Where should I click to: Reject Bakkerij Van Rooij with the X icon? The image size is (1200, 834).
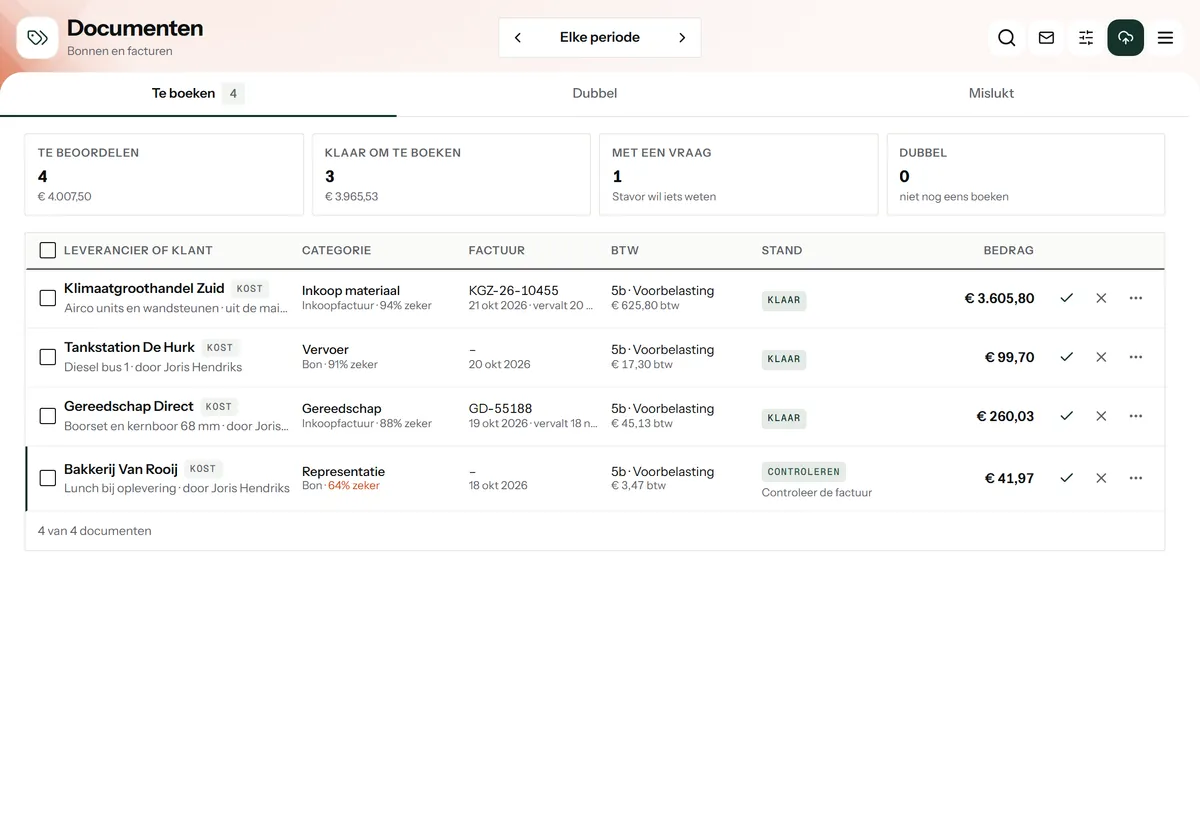[x=1101, y=478]
